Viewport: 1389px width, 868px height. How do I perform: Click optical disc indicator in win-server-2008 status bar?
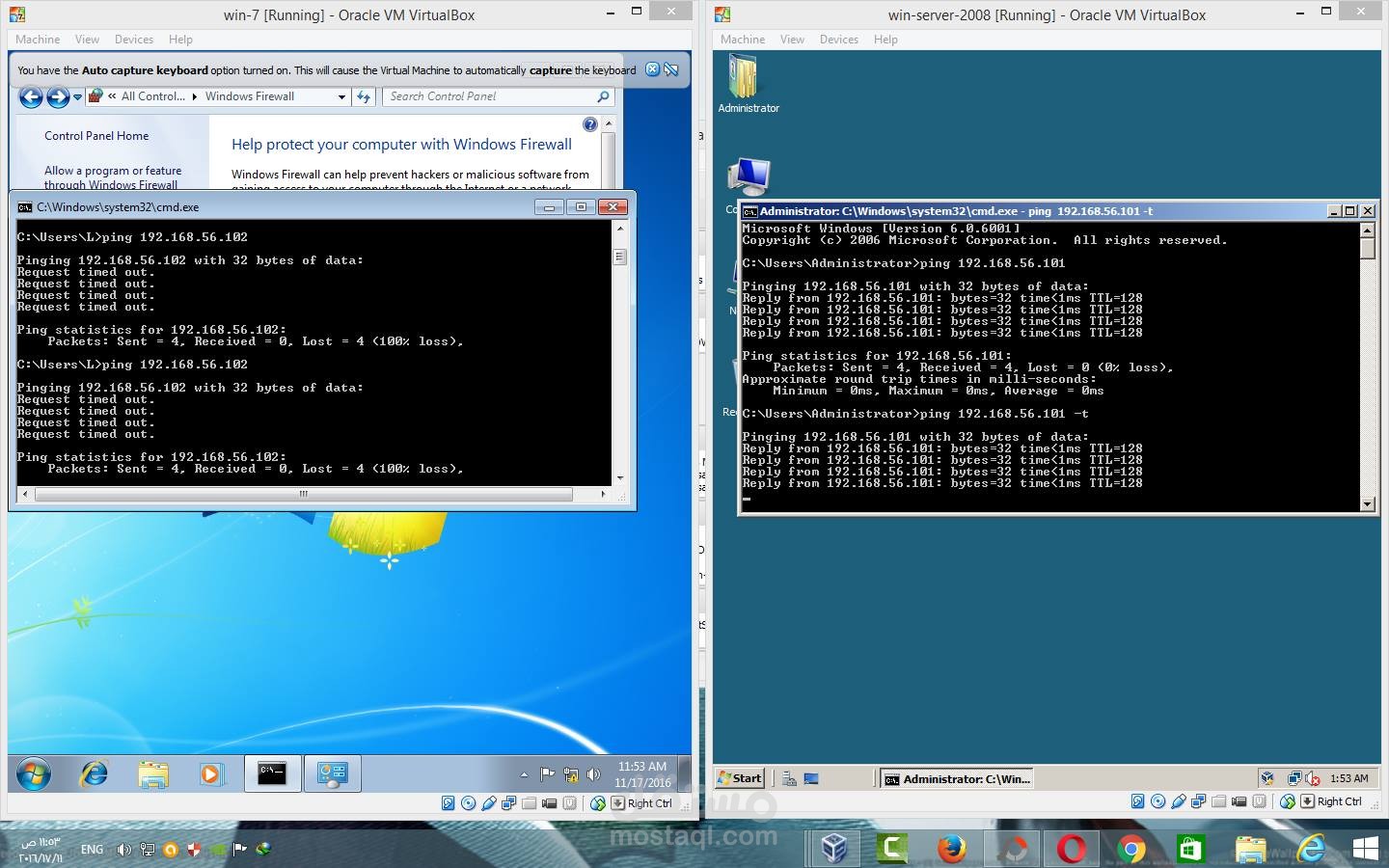point(1158,801)
